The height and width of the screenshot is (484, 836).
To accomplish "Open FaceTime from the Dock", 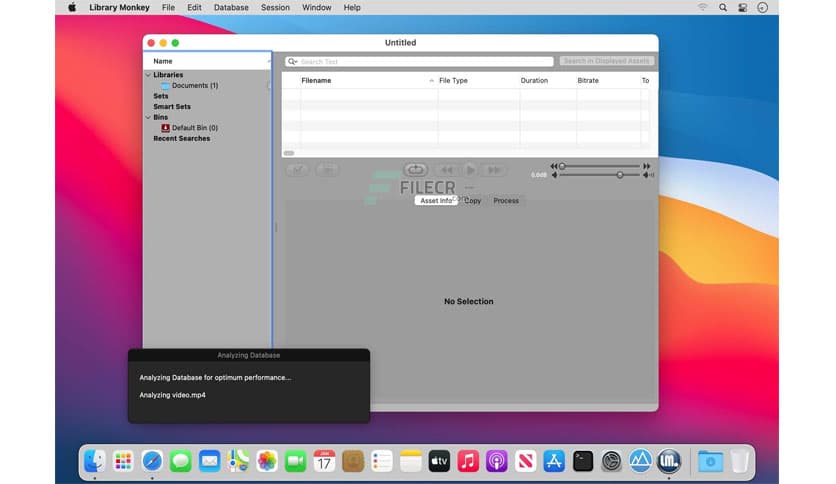I will pyautogui.click(x=295, y=461).
